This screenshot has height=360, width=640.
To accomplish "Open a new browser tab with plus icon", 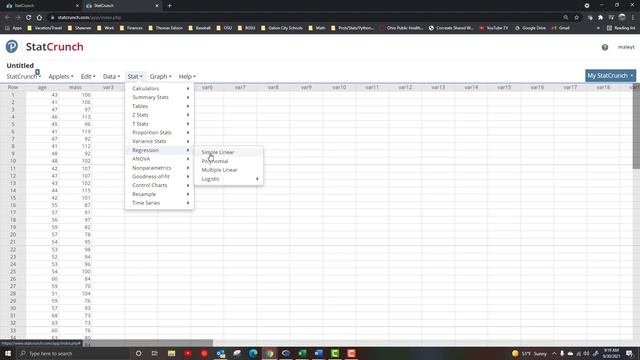I will click(x=169, y=6).
